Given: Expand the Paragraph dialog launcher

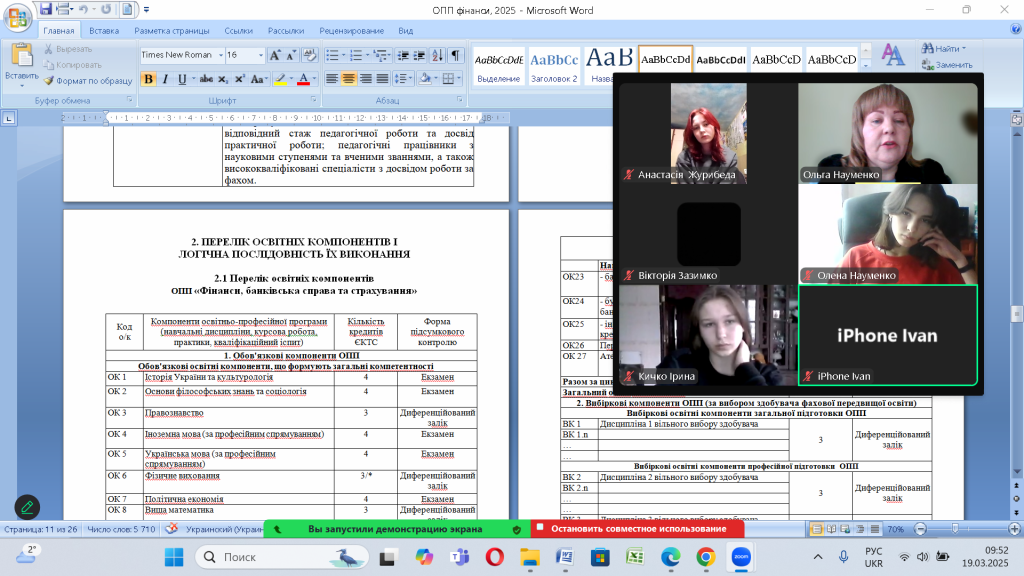Looking at the screenshot, I should pyautogui.click(x=460, y=100).
